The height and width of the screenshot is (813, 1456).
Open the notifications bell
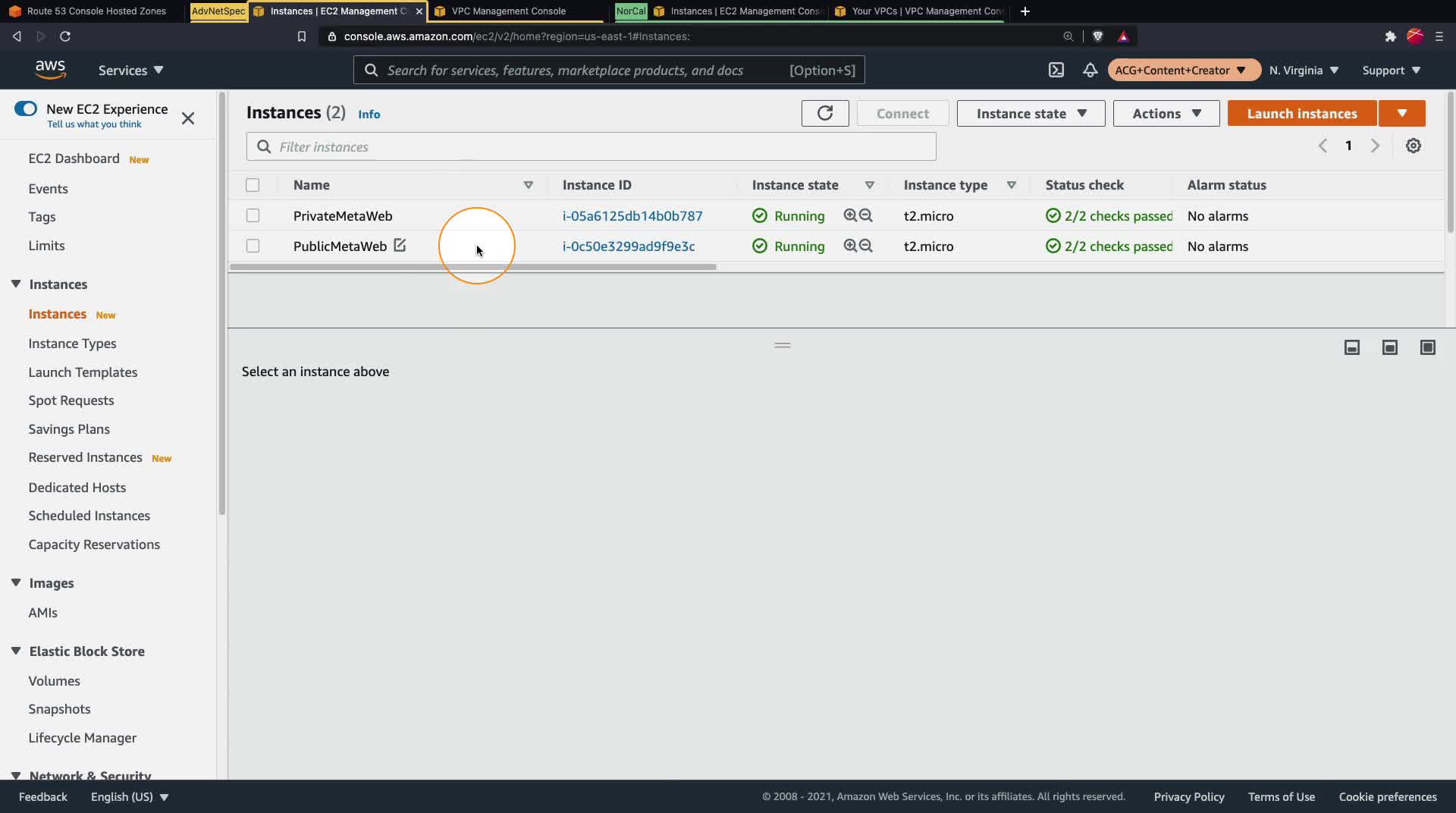pyautogui.click(x=1090, y=70)
